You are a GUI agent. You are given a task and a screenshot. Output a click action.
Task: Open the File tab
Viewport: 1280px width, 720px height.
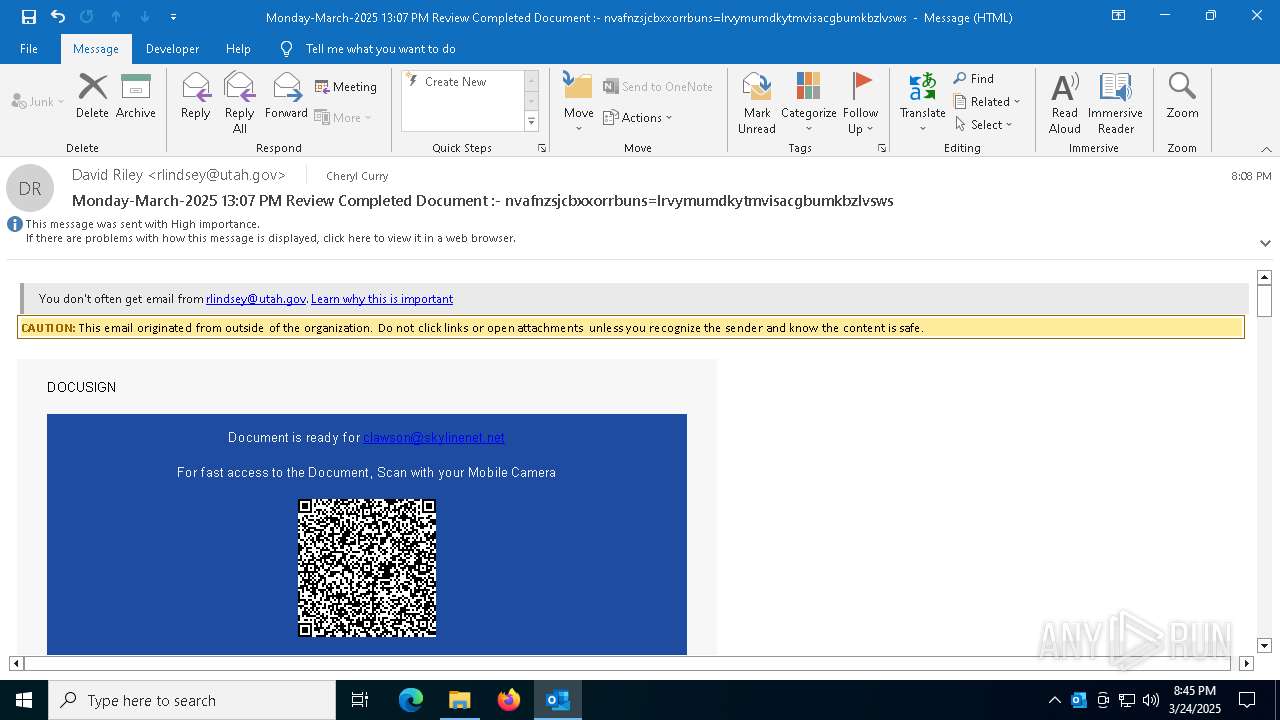[29, 49]
